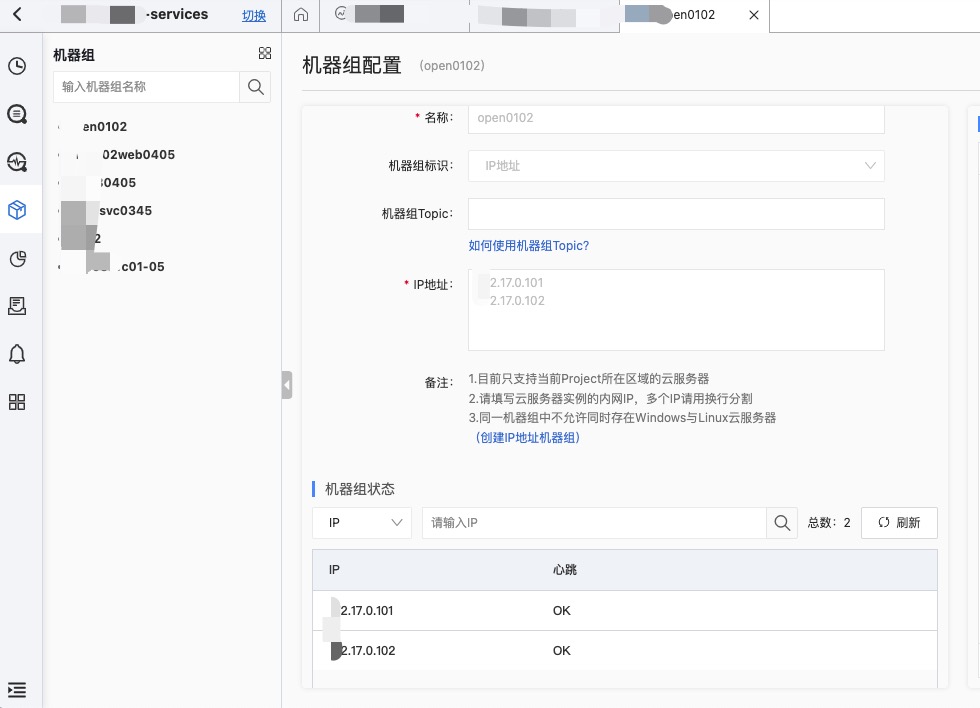Open the deployment document icon in sidebar

coord(17,306)
